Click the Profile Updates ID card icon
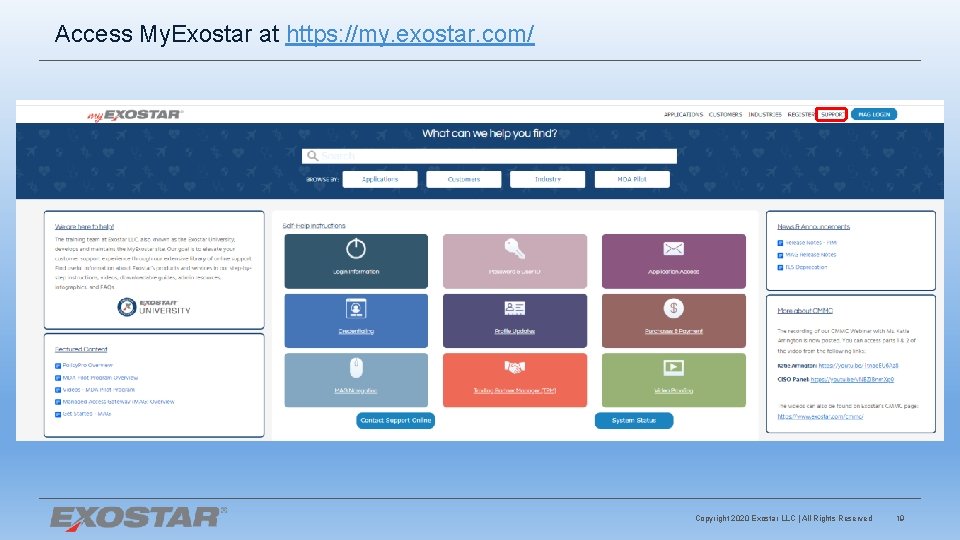The height and width of the screenshot is (540, 960). [514, 308]
